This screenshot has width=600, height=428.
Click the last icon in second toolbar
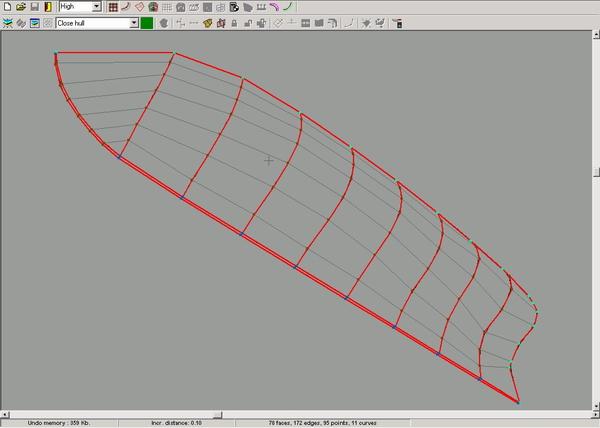[398, 23]
